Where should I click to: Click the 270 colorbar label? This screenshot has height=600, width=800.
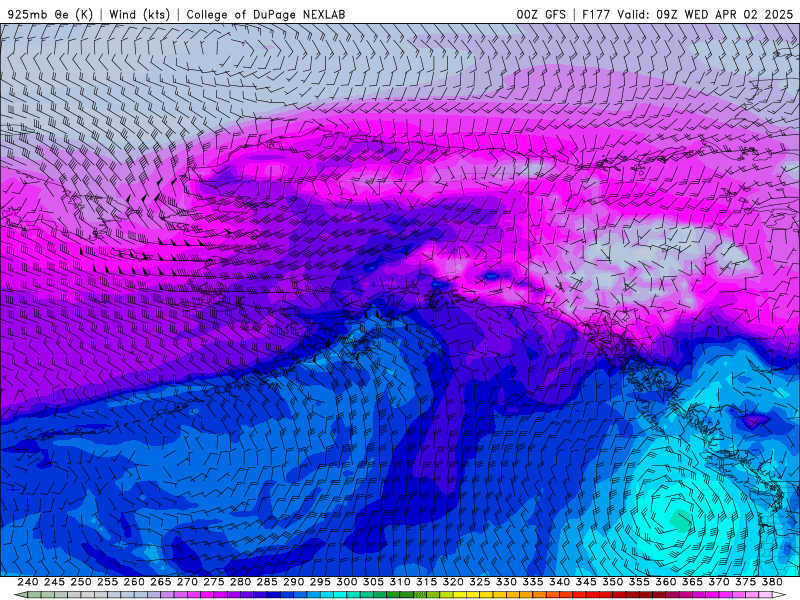[187, 582]
